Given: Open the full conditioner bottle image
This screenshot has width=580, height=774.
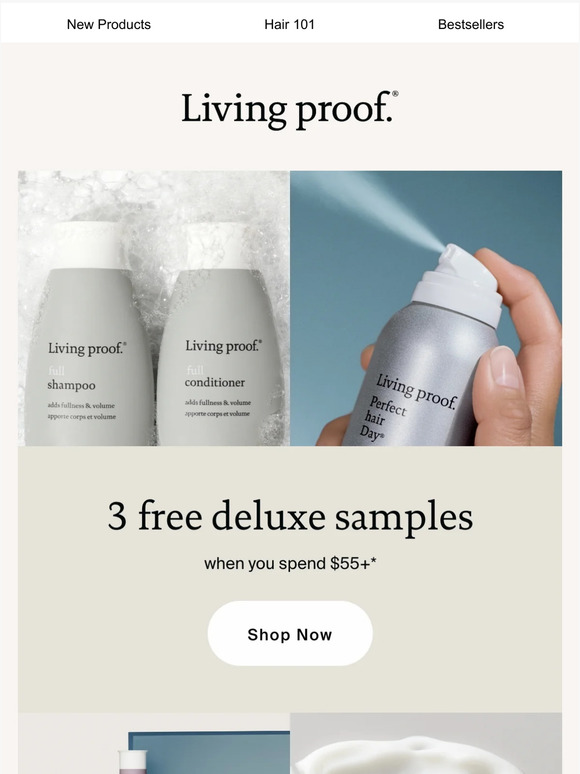Looking at the screenshot, I should point(221,336).
